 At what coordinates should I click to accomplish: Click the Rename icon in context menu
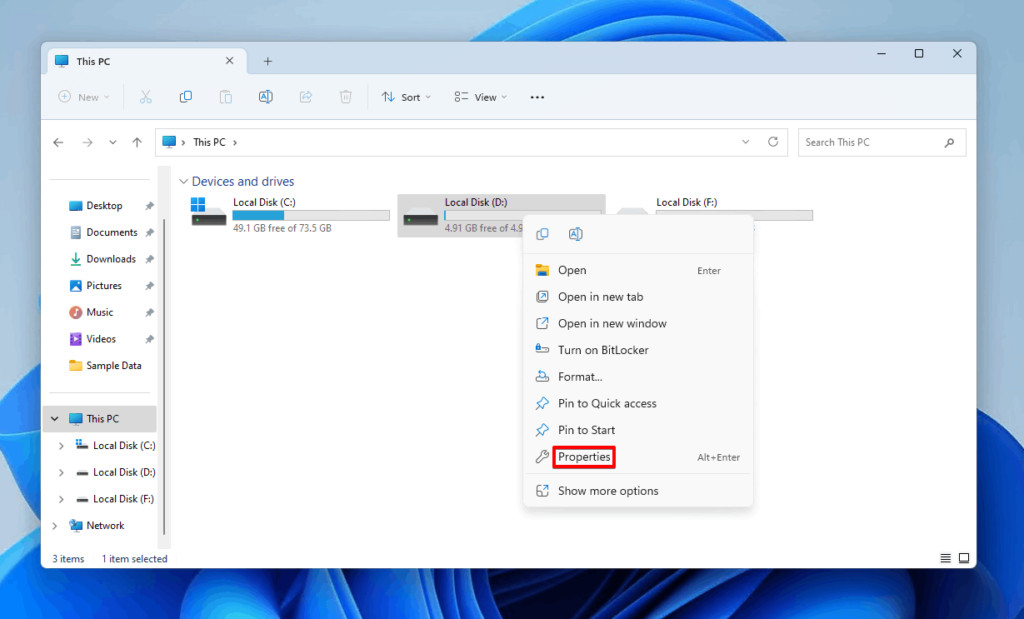coord(575,234)
